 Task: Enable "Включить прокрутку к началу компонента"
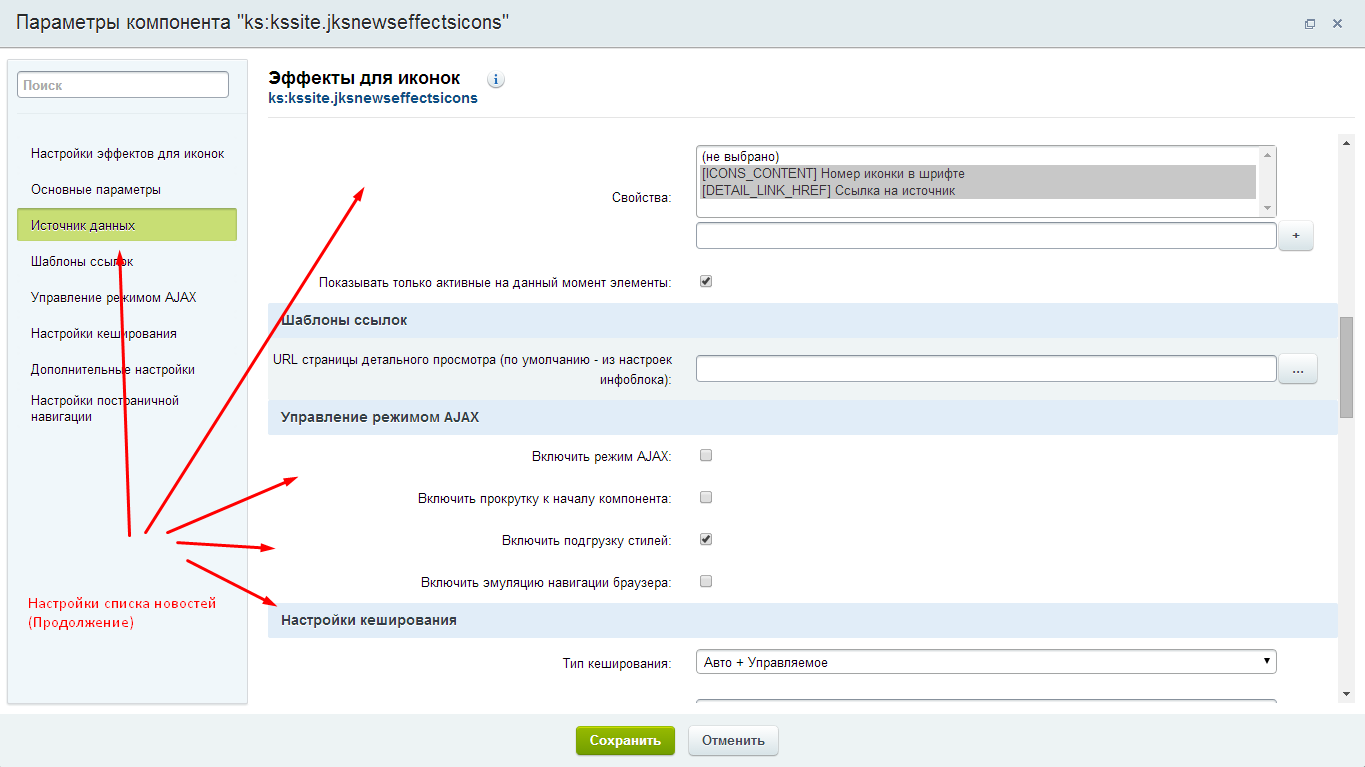pyautogui.click(x=706, y=497)
